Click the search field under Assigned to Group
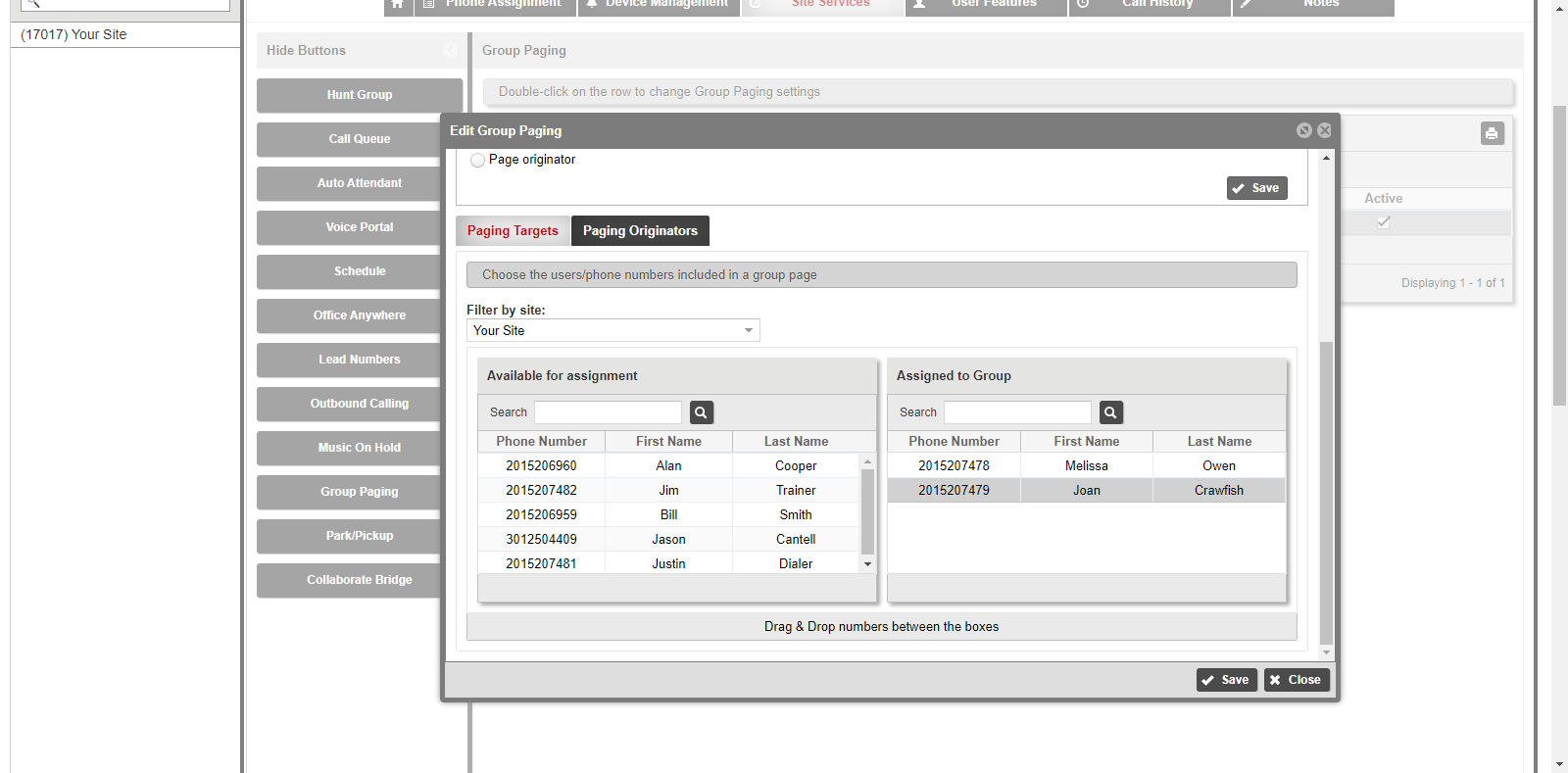The image size is (1568, 773). point(1017,412)
